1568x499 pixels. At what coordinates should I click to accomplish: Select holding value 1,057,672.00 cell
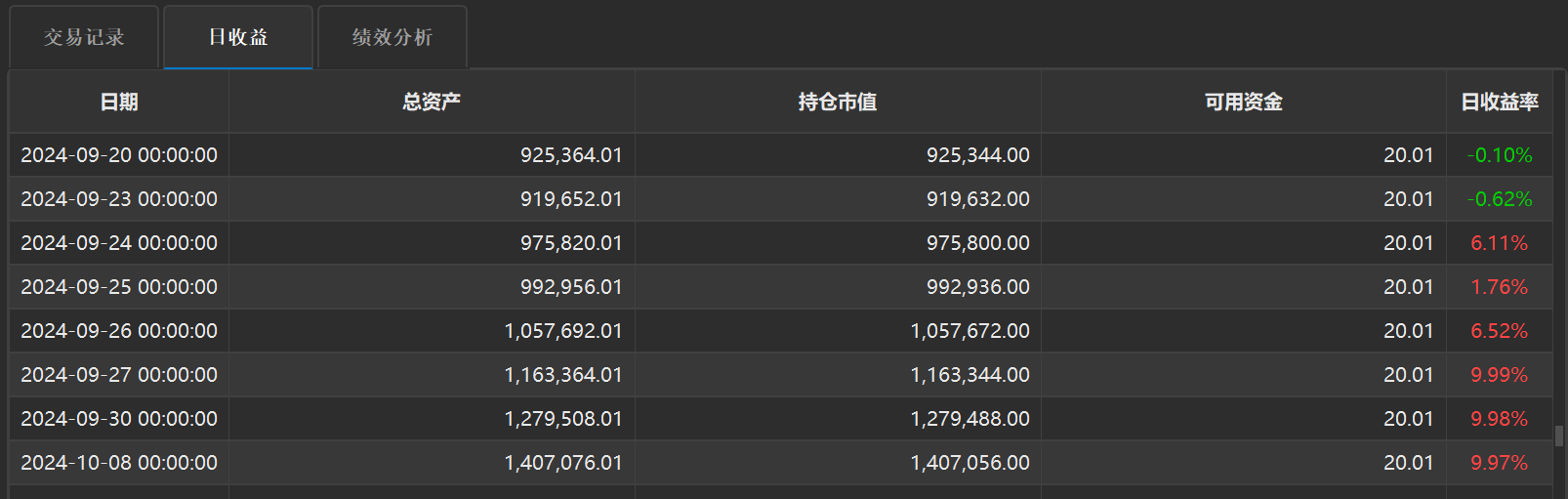[970, 331]
